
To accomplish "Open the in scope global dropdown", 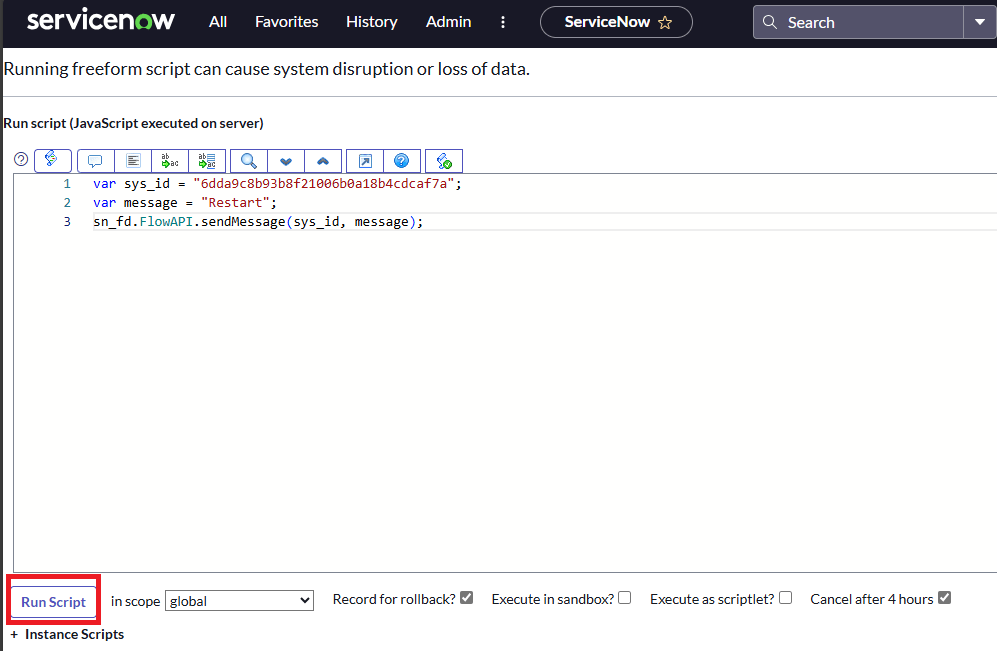I will [x=239, y=601].
